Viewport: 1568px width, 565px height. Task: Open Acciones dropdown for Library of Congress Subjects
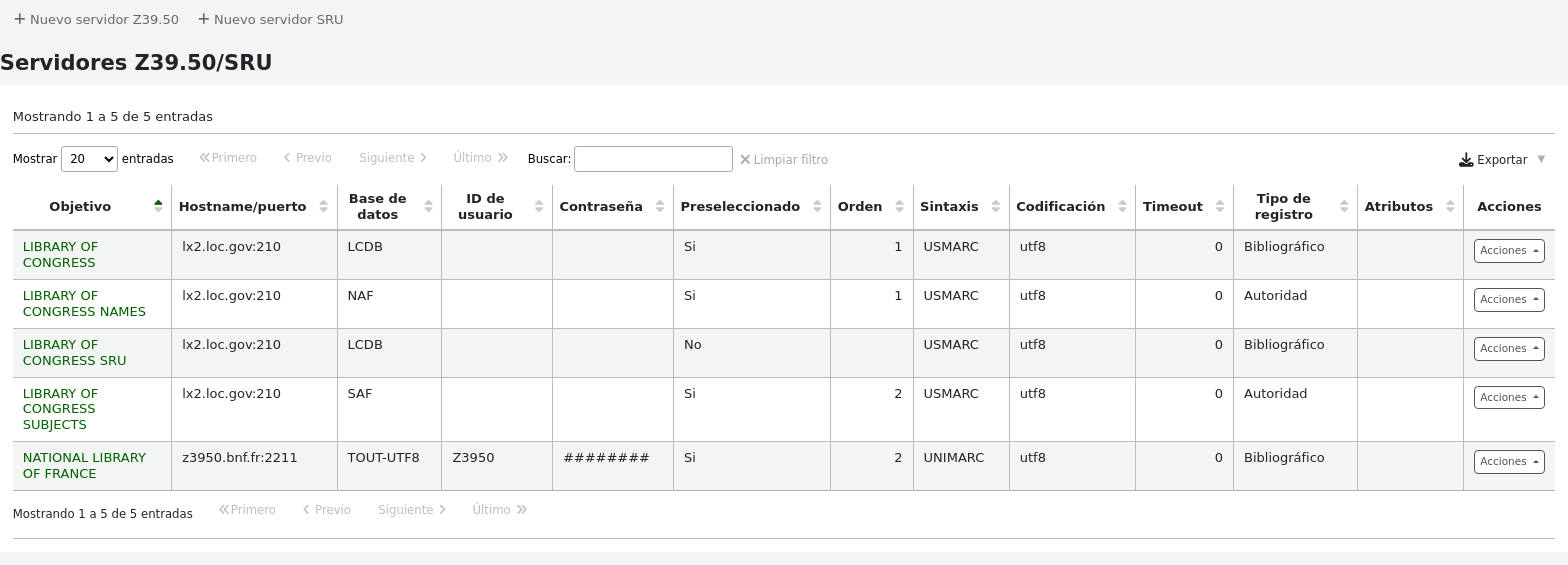pos(1508,398)
